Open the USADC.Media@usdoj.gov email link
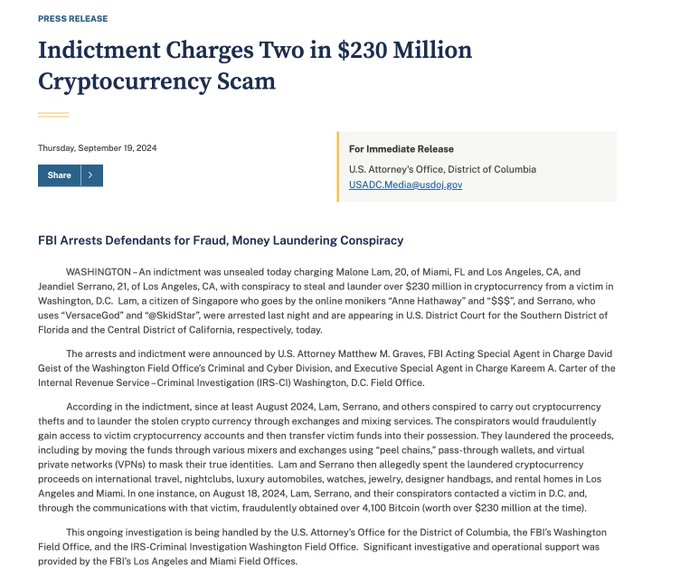The height and width of the screenshot is (575, 680). pos(405,185)
